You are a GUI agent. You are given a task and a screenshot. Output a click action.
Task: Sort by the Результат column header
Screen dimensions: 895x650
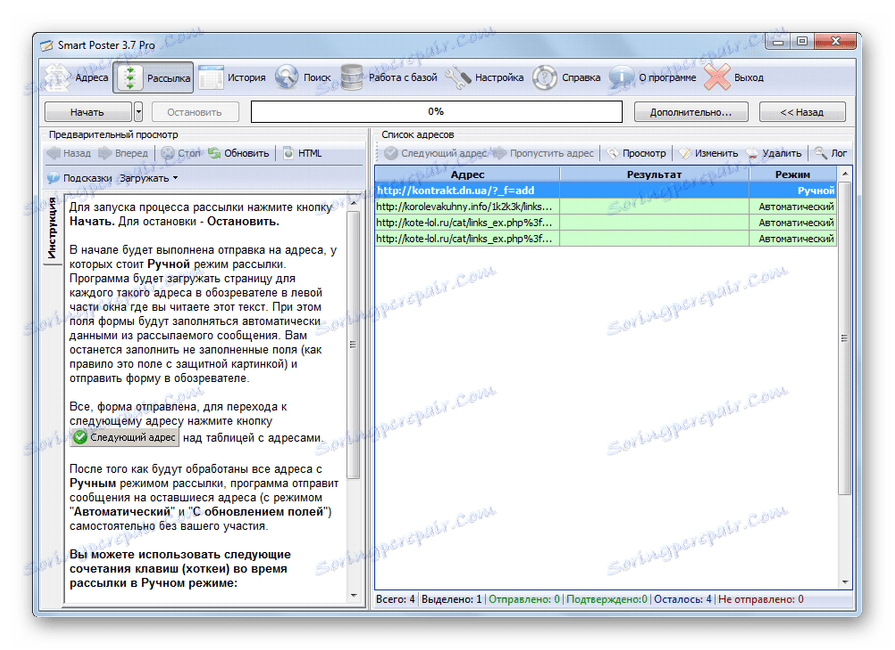(654, 174)
